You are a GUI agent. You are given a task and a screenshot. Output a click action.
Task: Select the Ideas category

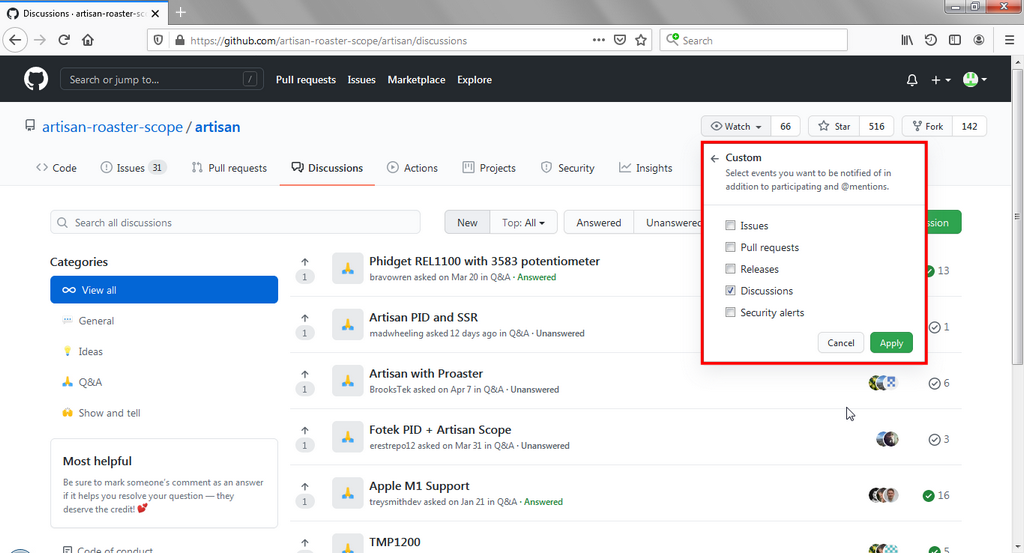tap(90, 351)
